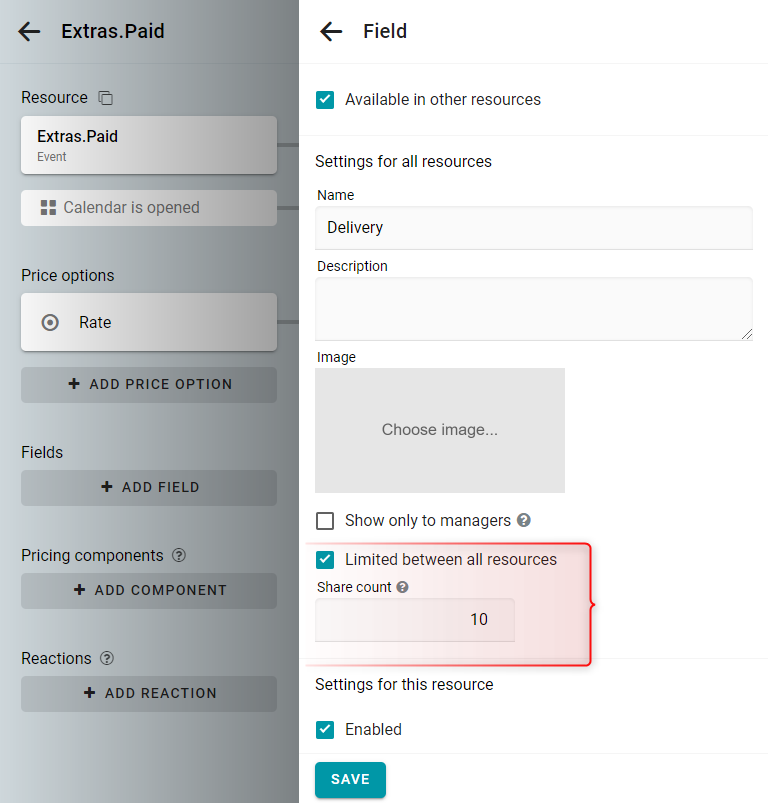Screen dimensions: 768x803
Task: Save the field settings
Action: [350, 779]
